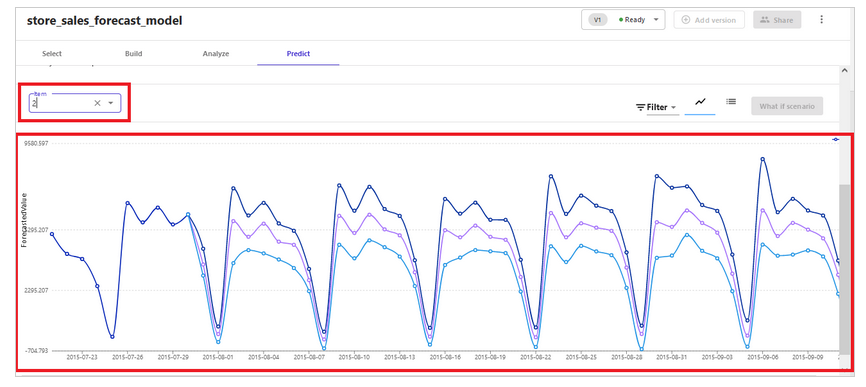The width and height of the screenshot is (866, 387).
Task: Click the 9580.597 y-axis value
Action: (x=36, y=144)
